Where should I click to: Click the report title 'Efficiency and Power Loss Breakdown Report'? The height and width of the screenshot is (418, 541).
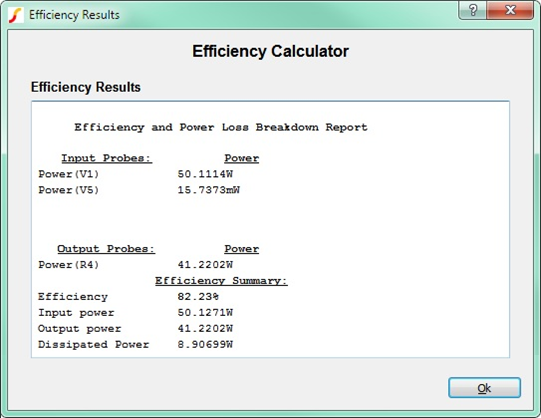(221, 127)
